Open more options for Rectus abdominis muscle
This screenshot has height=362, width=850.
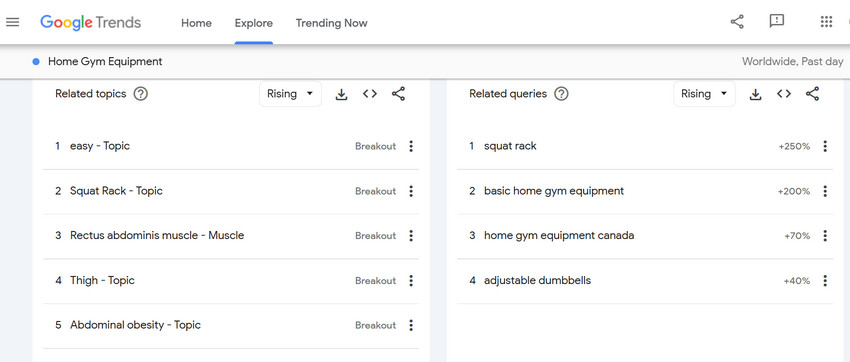tap(411, 236)
